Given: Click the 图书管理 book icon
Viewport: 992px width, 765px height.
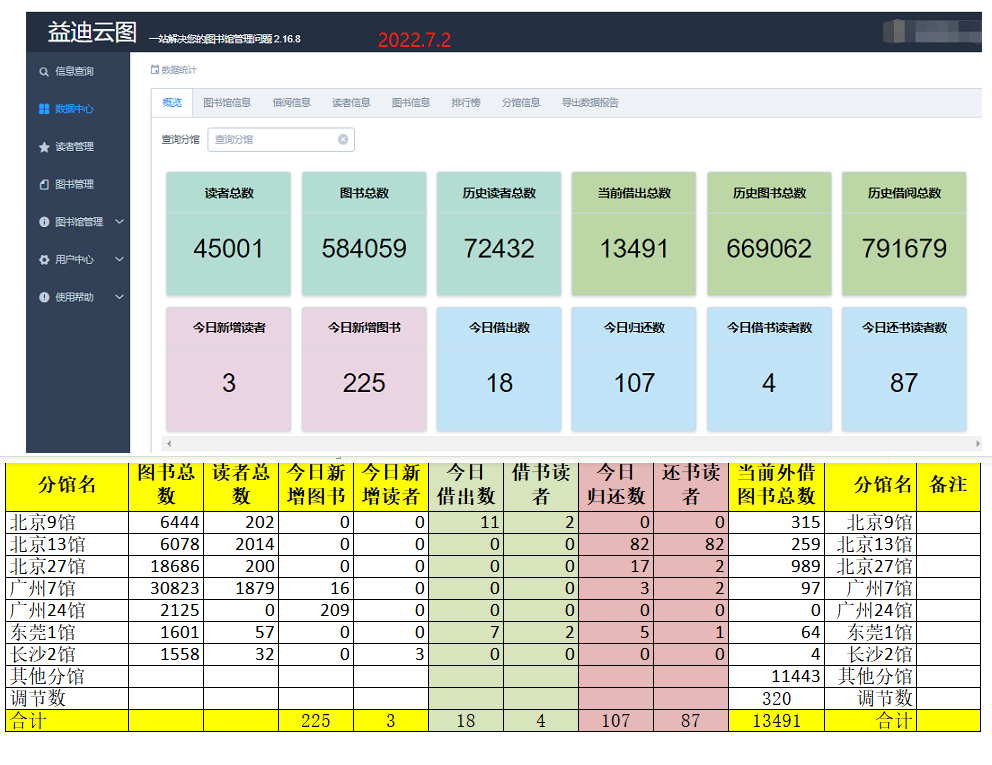Looking at the screenshot, I should (44, 185).
